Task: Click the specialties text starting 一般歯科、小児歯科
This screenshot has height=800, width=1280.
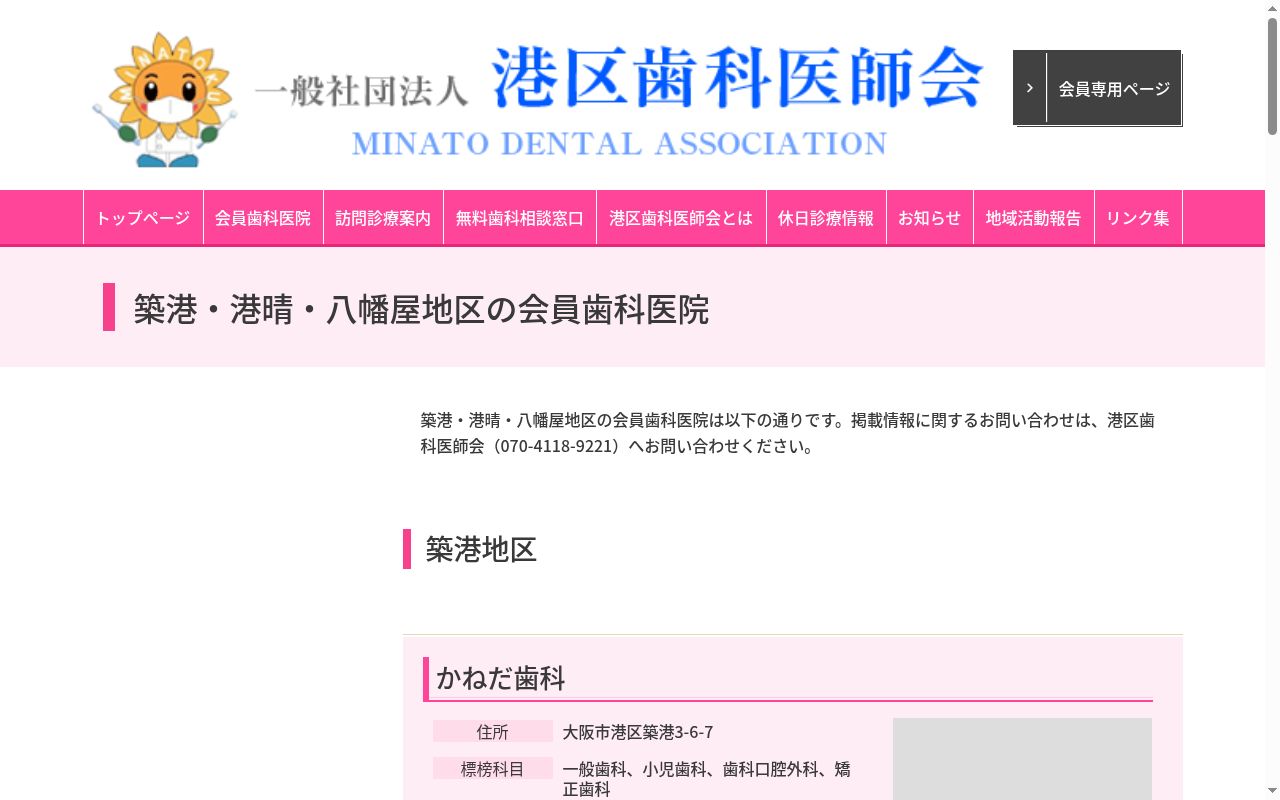Action: click(x=707, y=779)
